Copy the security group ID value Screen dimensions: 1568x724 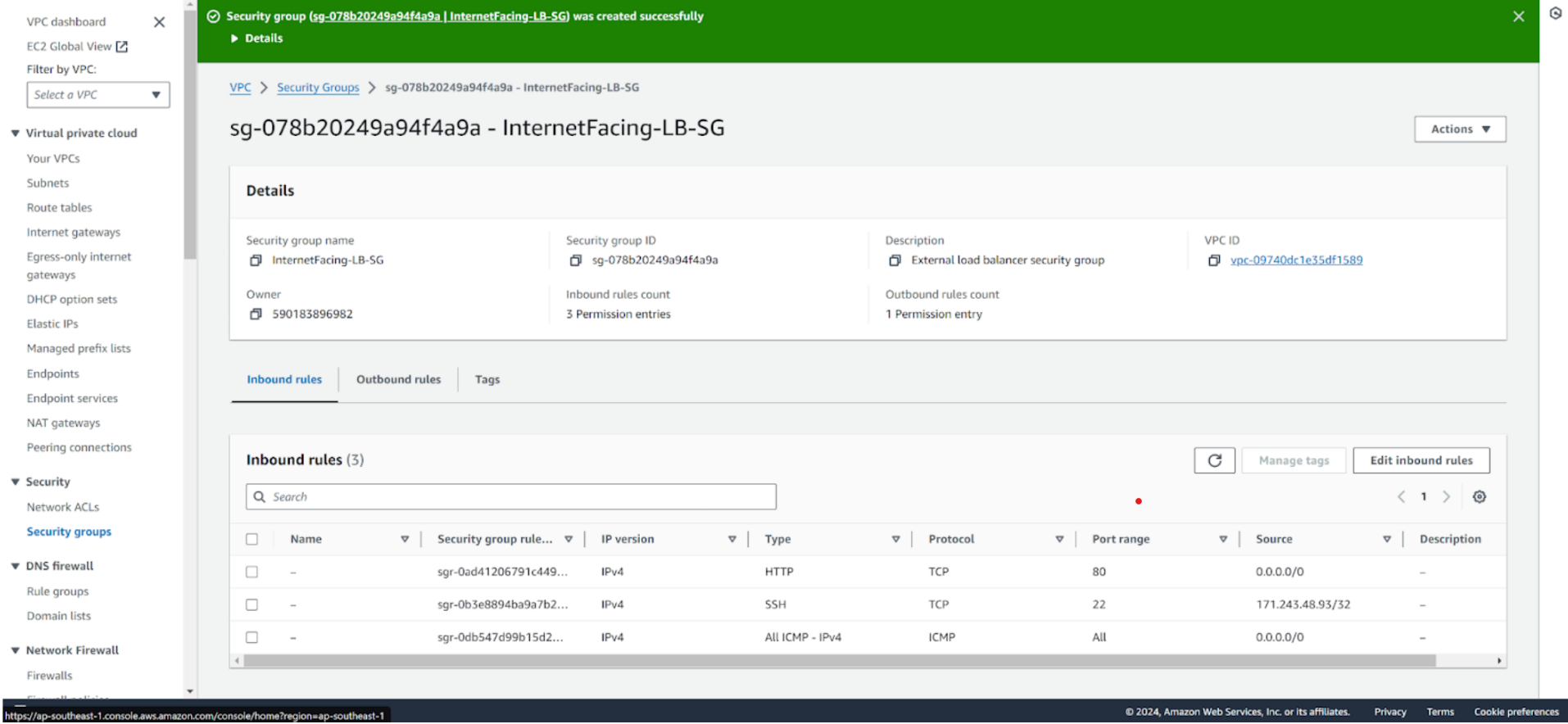click(575, 260)
